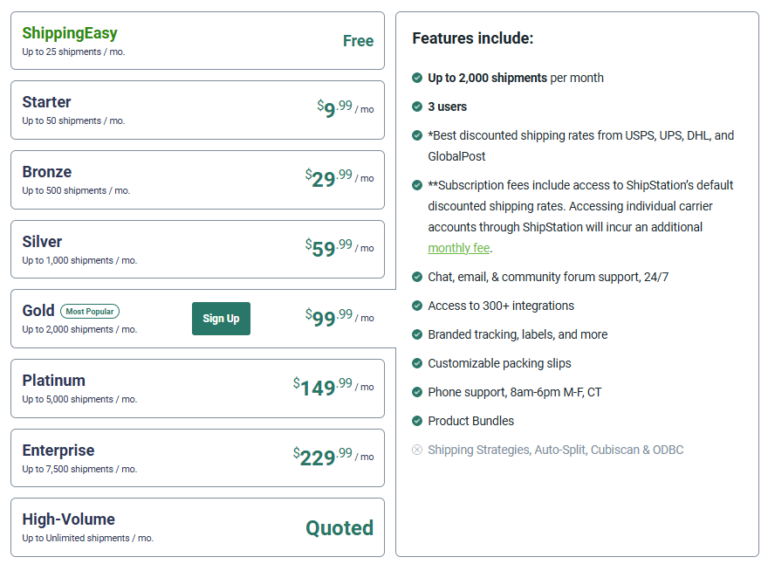The image size is (768, 564).
Task: Click checkmark icon next to 3 users
Action: coord(417,107)
